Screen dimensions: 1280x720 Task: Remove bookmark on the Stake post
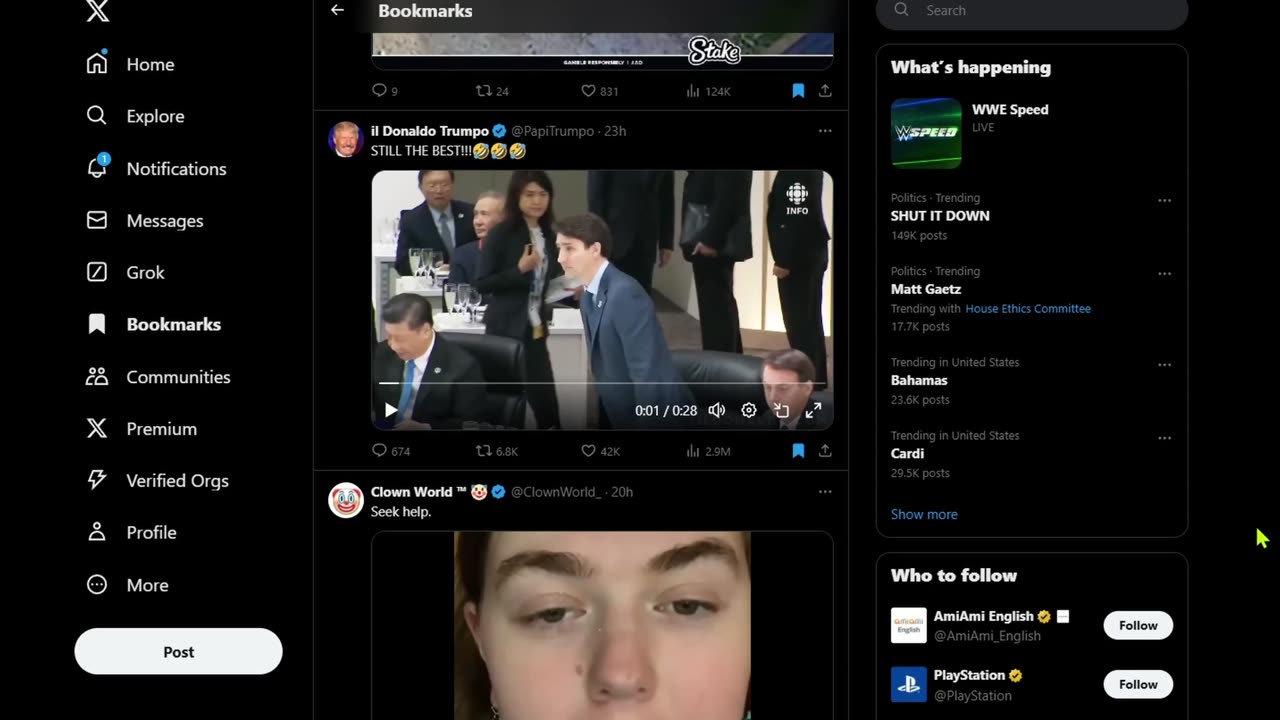(798, 90)
